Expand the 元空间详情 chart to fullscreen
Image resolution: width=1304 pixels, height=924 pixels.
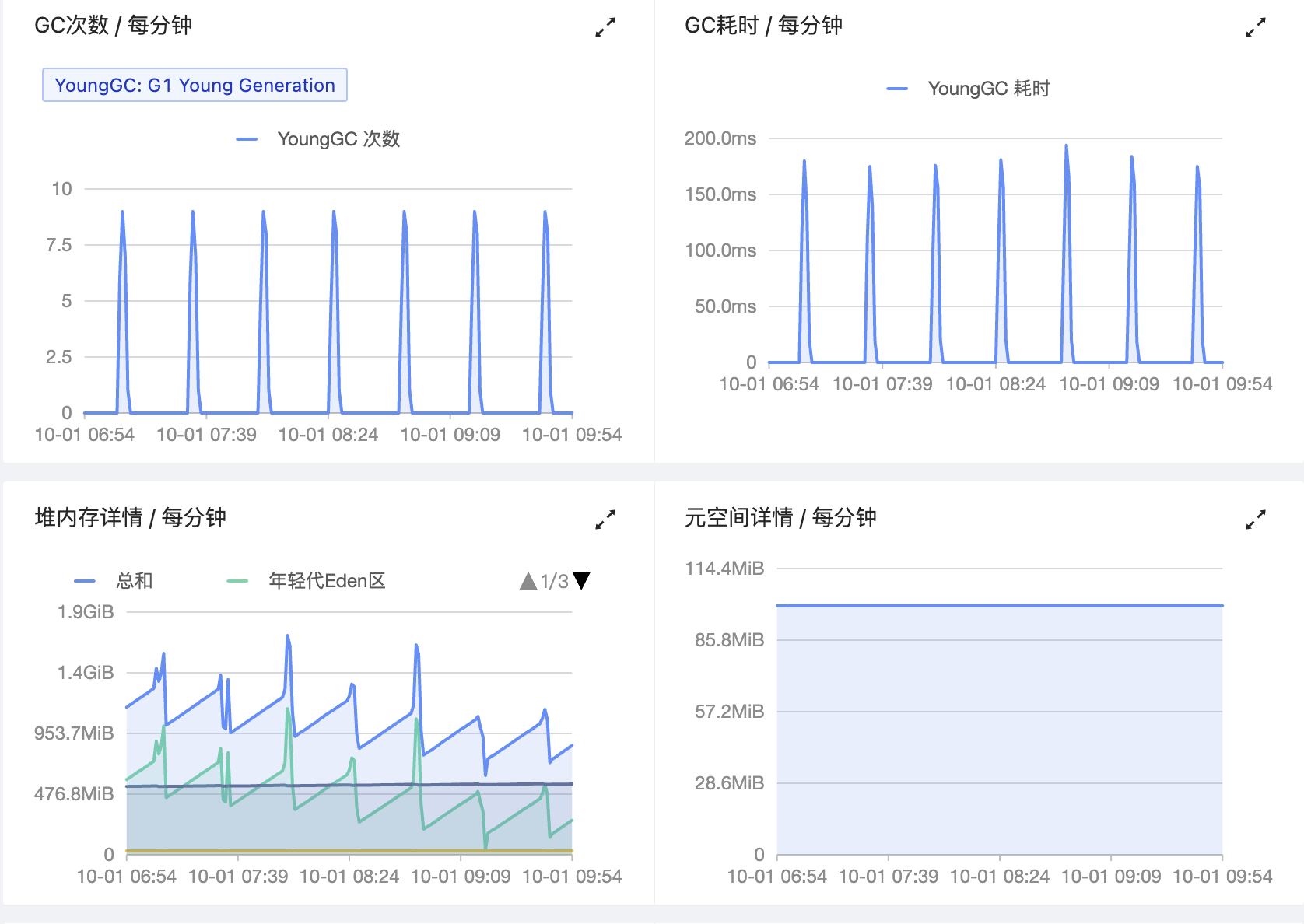1255,520
